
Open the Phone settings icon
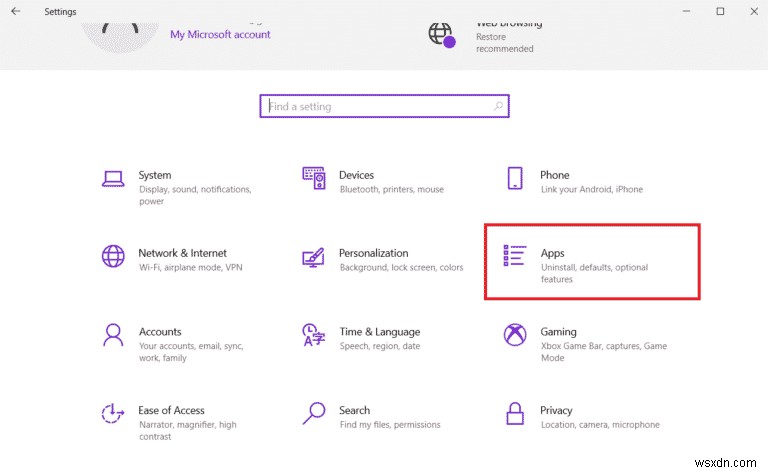pos(515,179)
